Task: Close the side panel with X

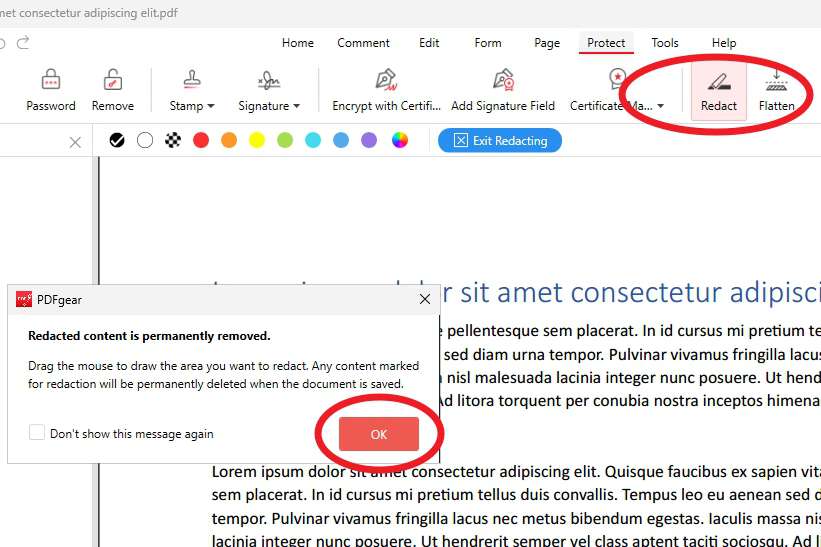Action: [x=75, y=142]
